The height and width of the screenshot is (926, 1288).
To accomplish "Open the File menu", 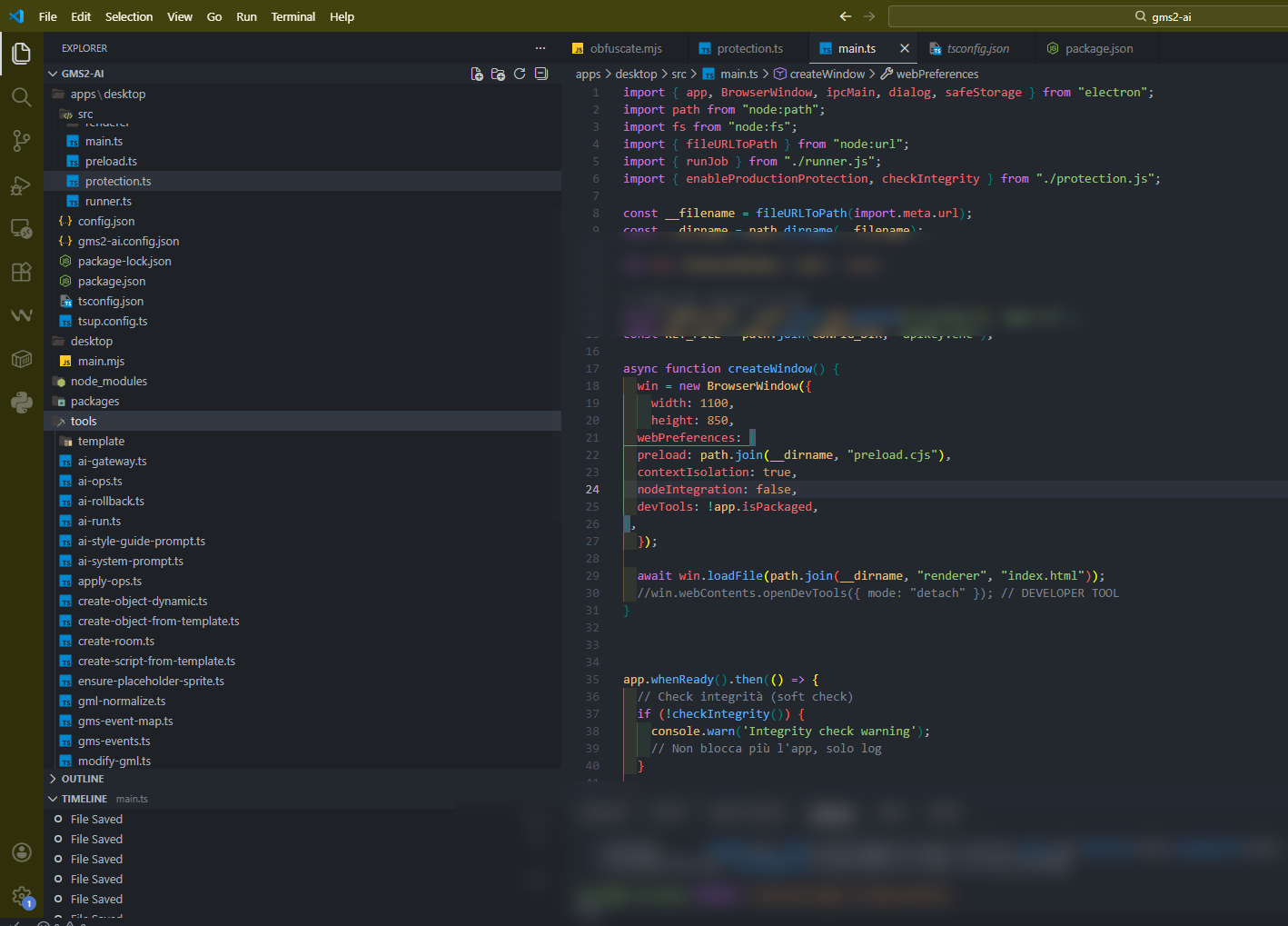I will (48, 16).
